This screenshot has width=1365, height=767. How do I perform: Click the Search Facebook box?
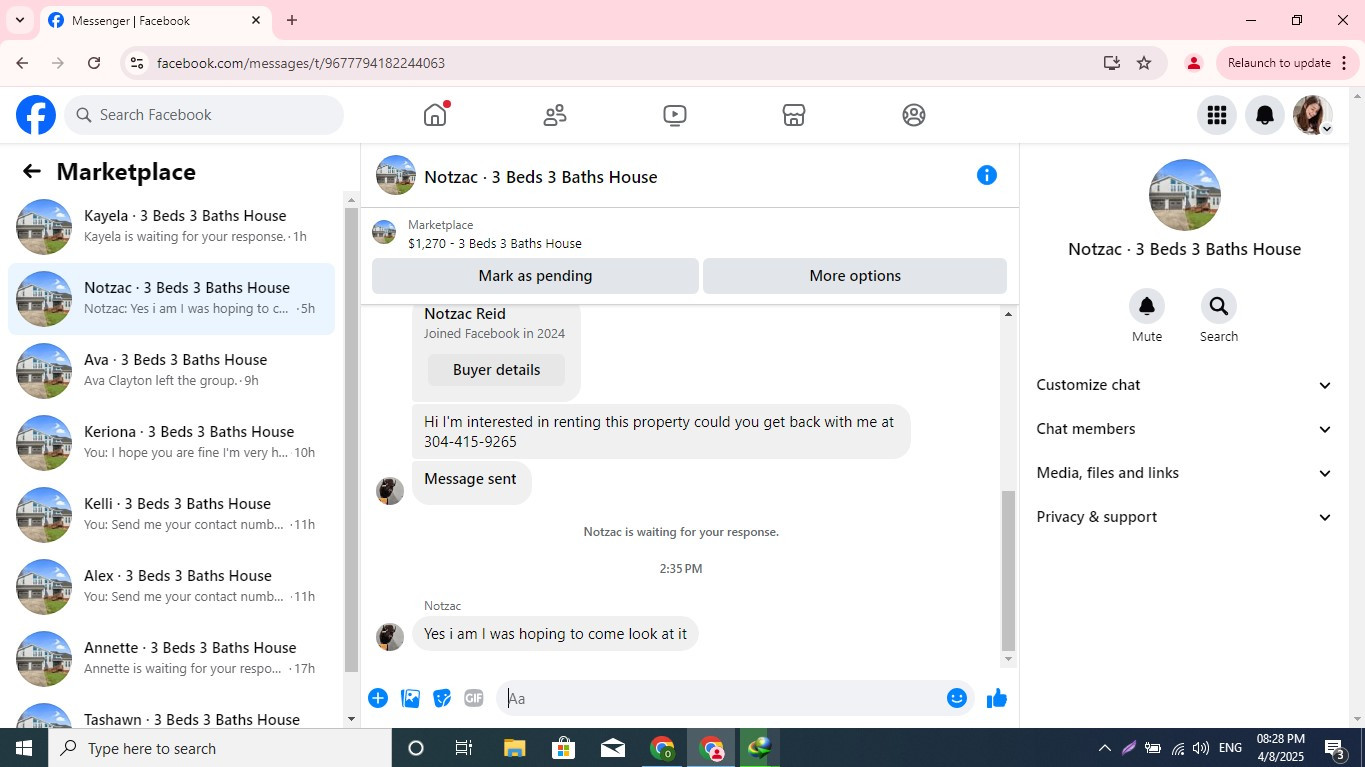pos(204,115)
